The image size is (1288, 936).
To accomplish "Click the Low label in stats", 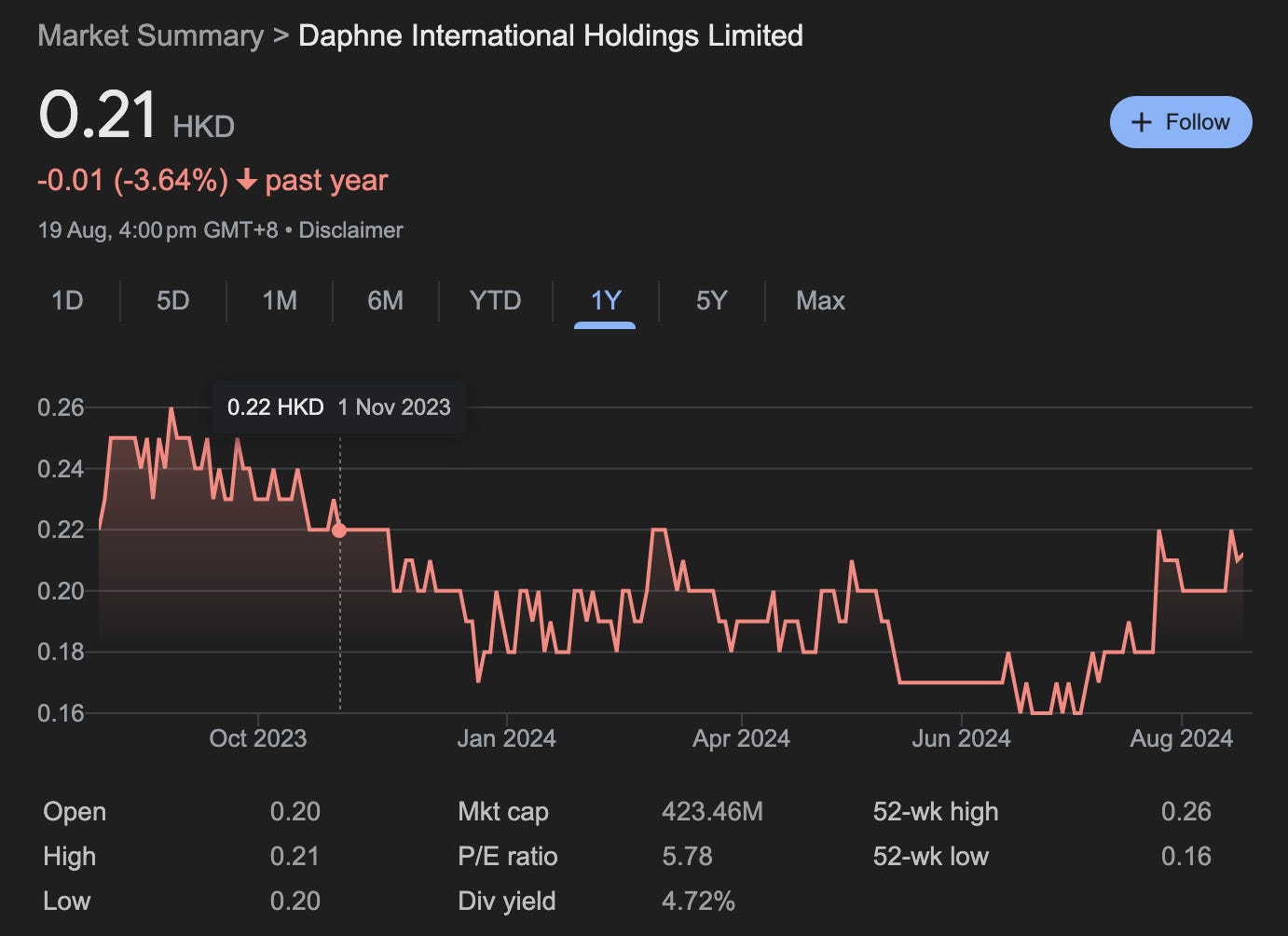I will pos(67,902).
